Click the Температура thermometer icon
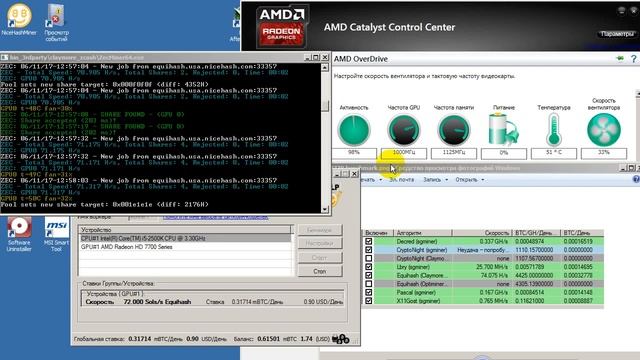 [553, 130]
